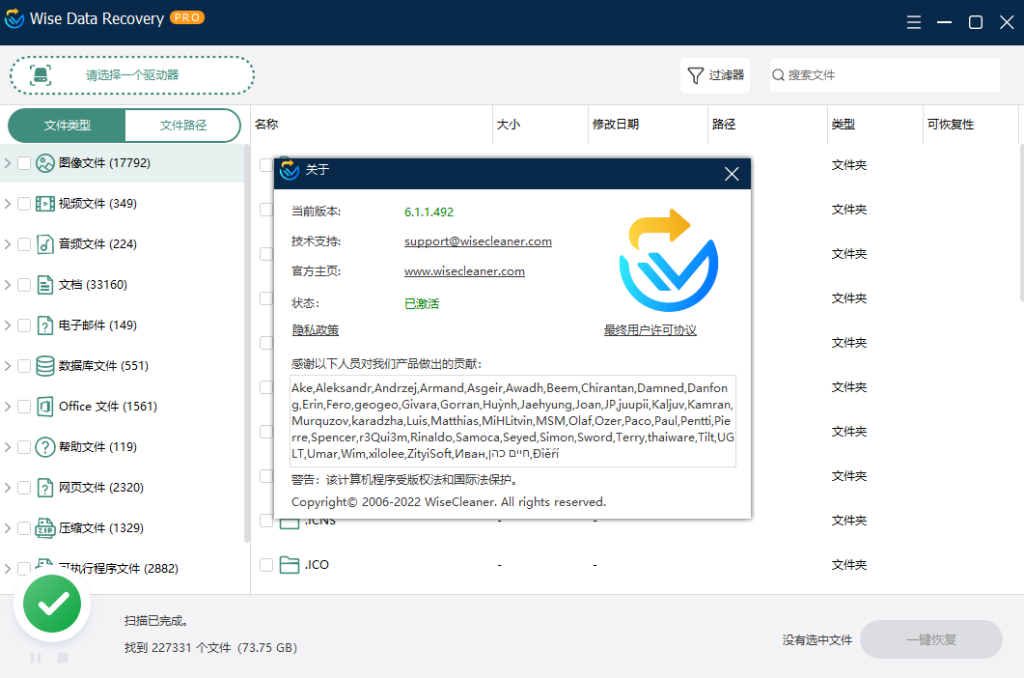Click the 一键恢复 recover button
The height and width of the screenshot is (678, 1024).
[931, 639]
